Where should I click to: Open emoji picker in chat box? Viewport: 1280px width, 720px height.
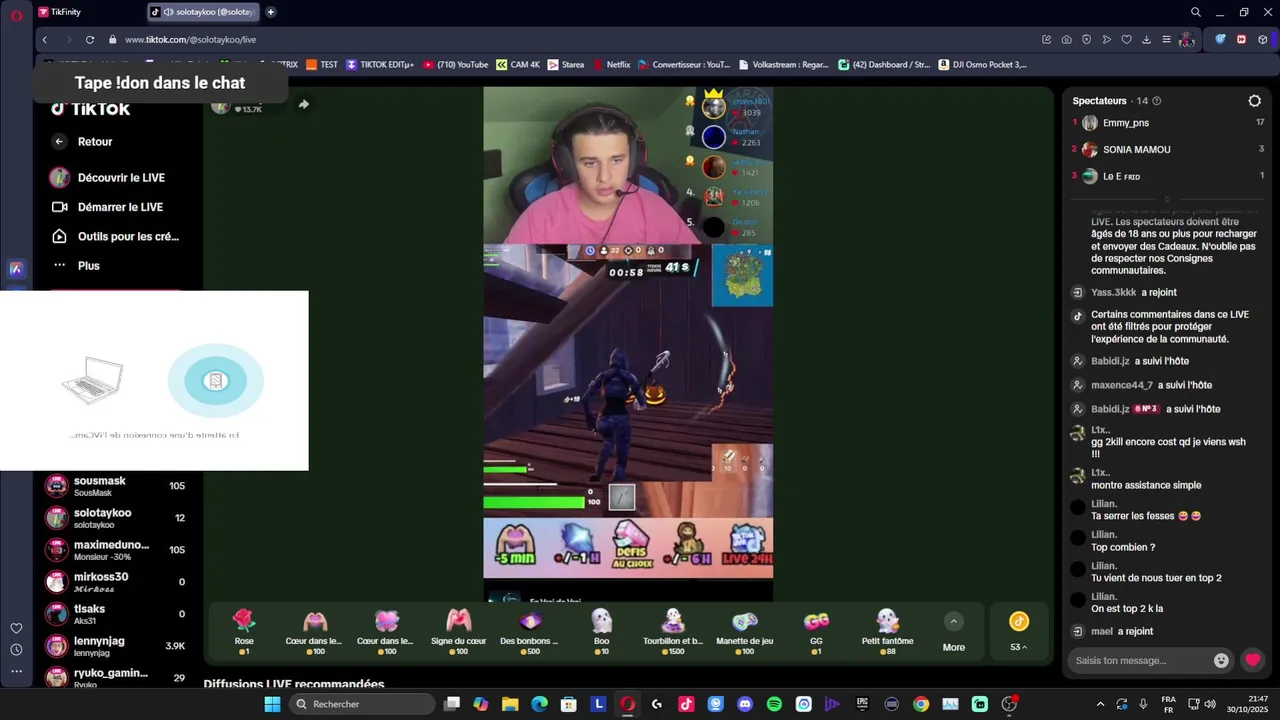(x=1221, y=660)
